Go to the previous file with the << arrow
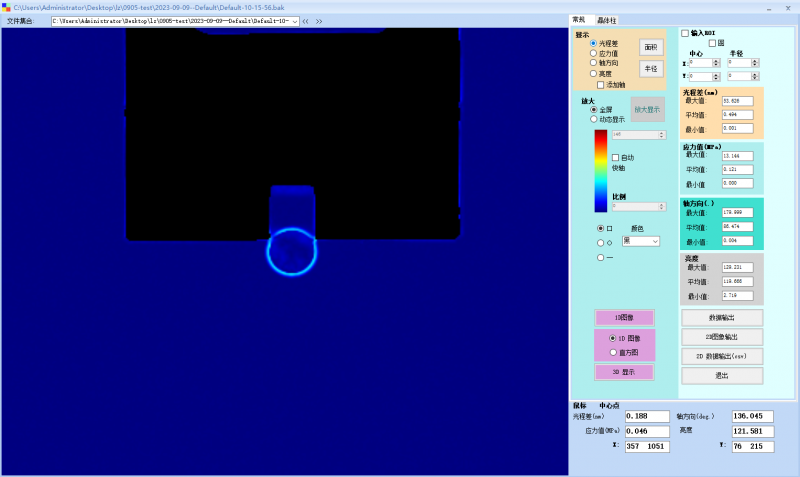 (305, 21)
